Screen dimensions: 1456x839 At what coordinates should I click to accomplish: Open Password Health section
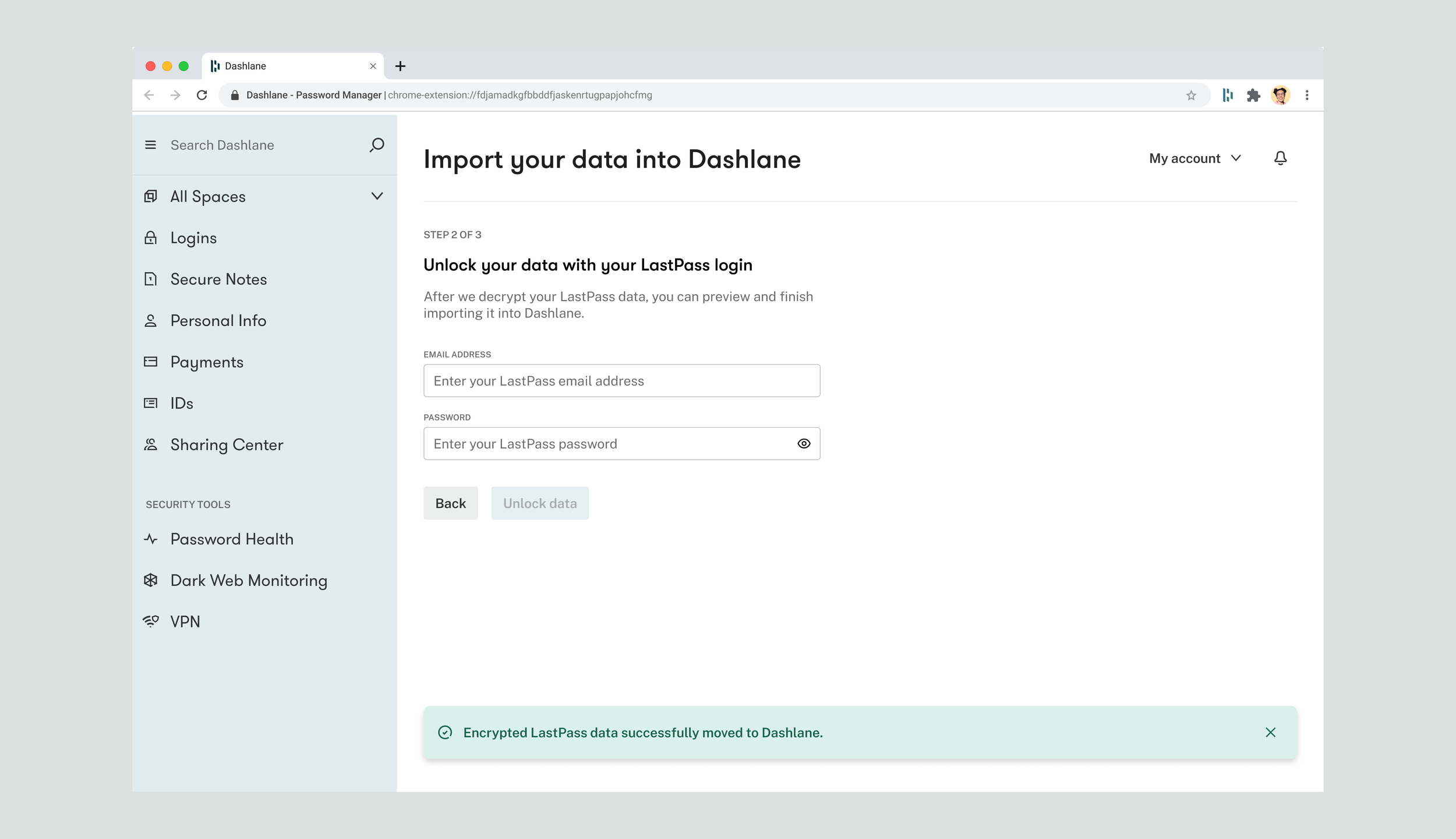click(232, 539)
